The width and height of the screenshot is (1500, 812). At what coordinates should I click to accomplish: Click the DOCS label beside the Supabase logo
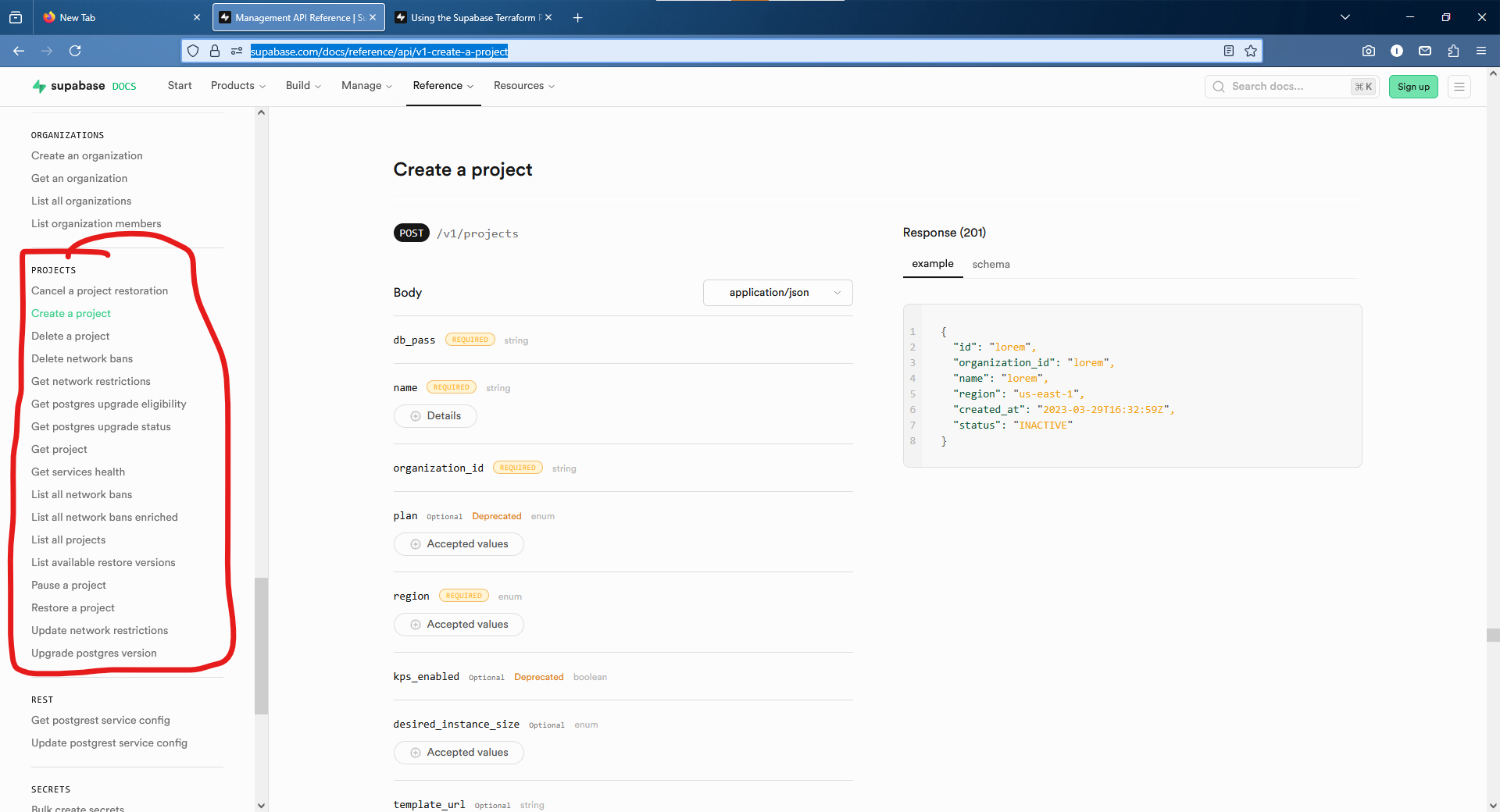coord(124,87)
